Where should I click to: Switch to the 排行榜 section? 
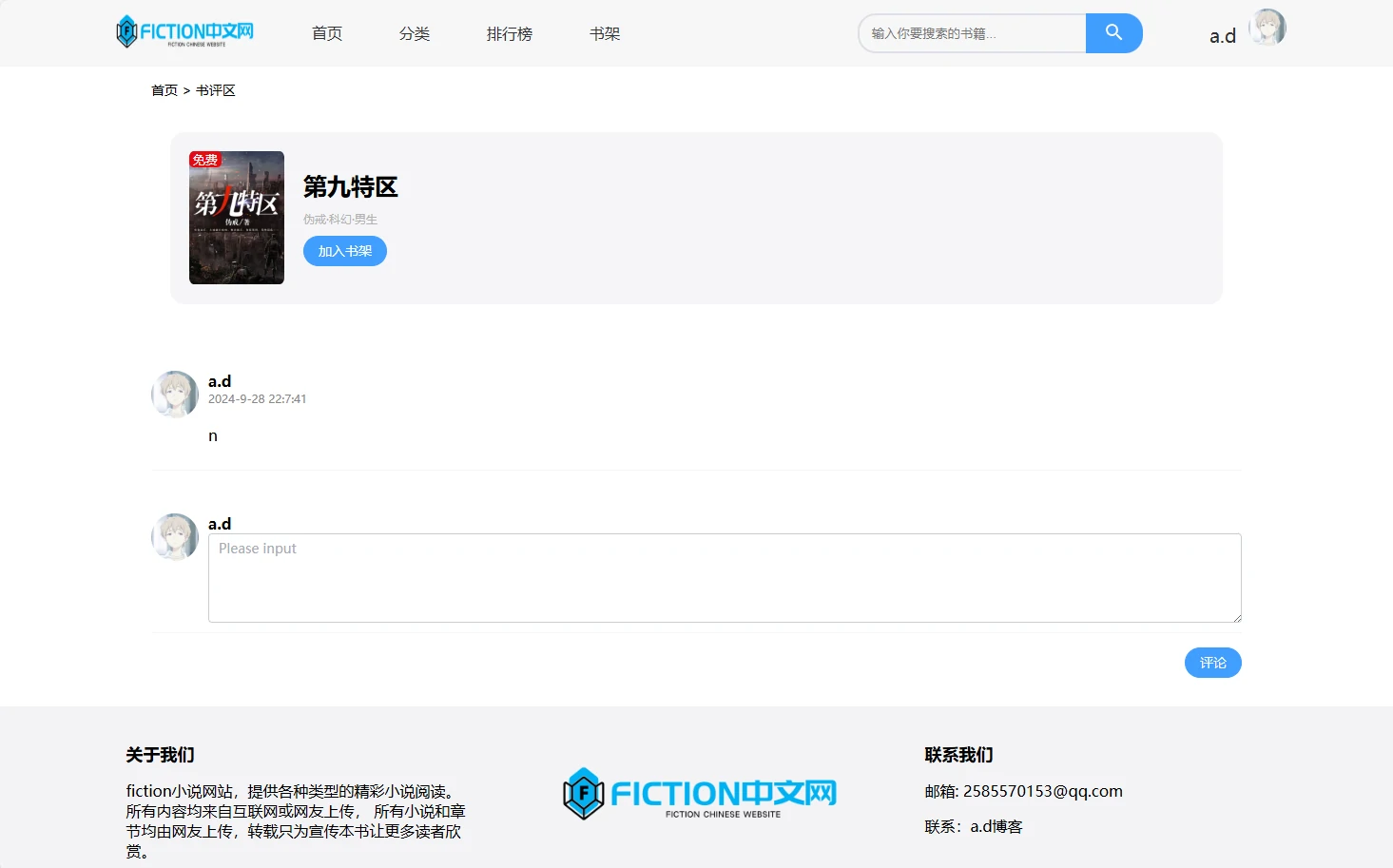pyautogui.click(x=509, y=33)
